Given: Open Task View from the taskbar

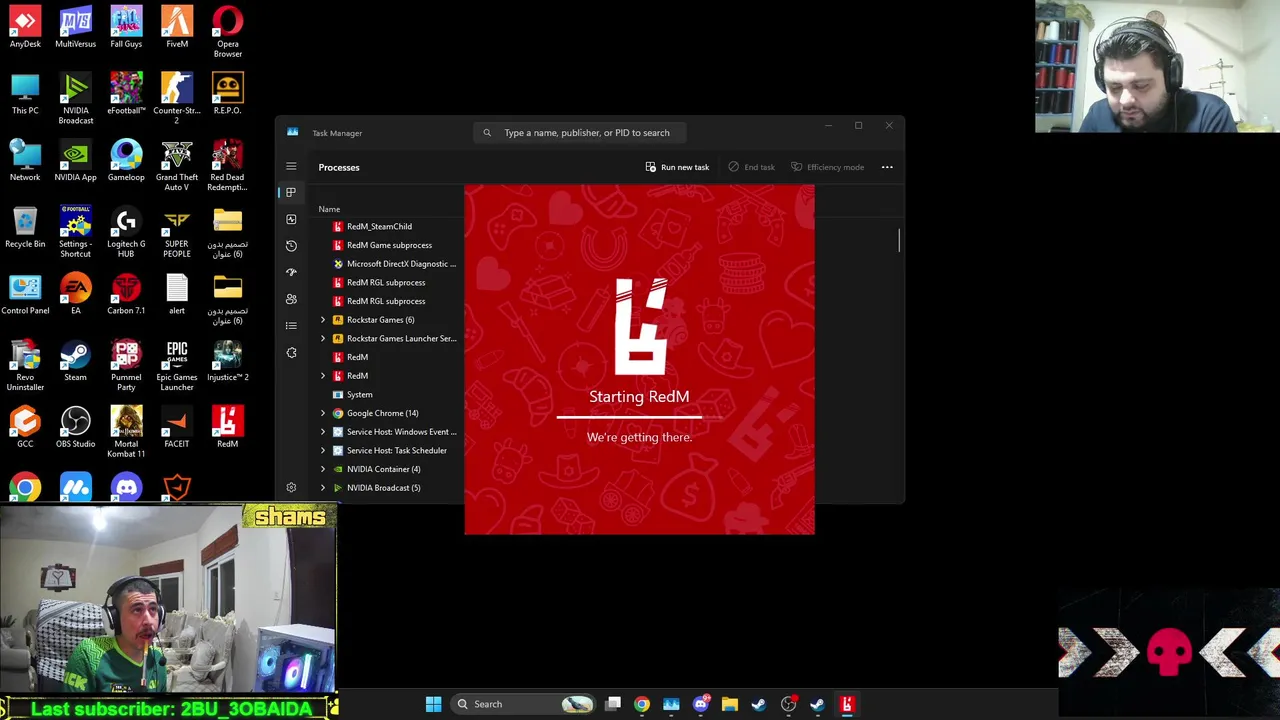Looking at the screenshot, I should point(613,704).
